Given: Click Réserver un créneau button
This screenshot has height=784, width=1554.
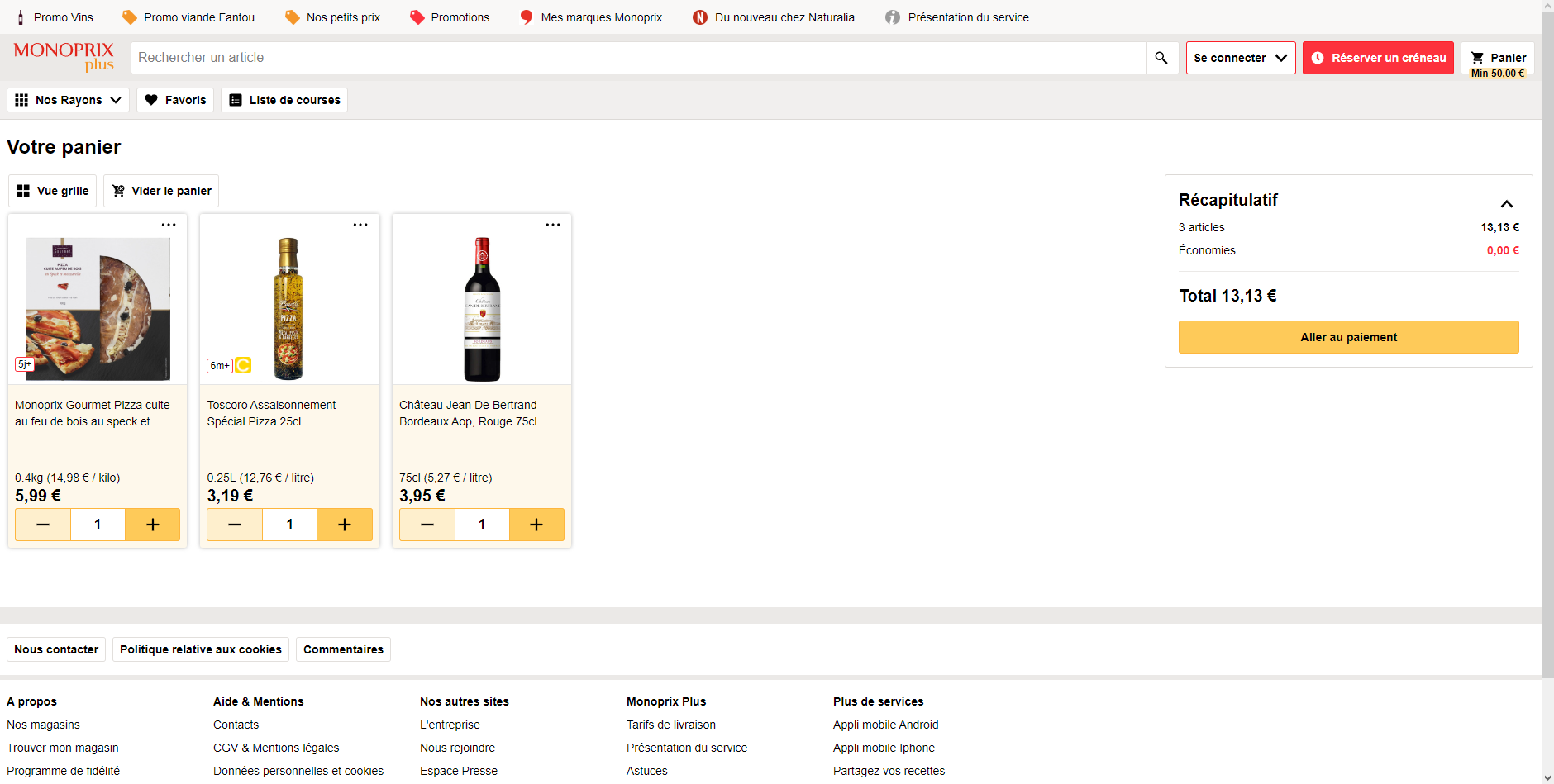Looking at the screenshot, I should pos(1378,58).
